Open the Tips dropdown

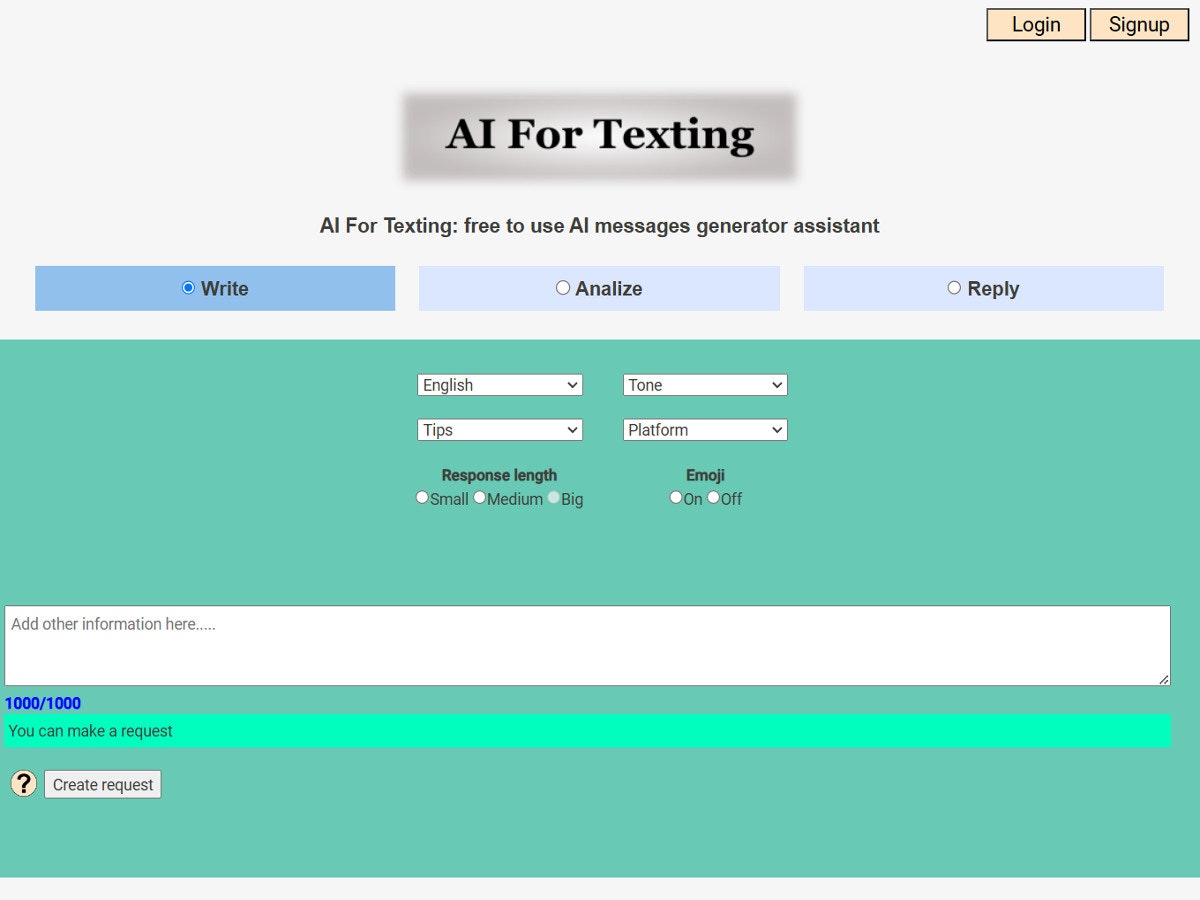click(x=500, y=430)
